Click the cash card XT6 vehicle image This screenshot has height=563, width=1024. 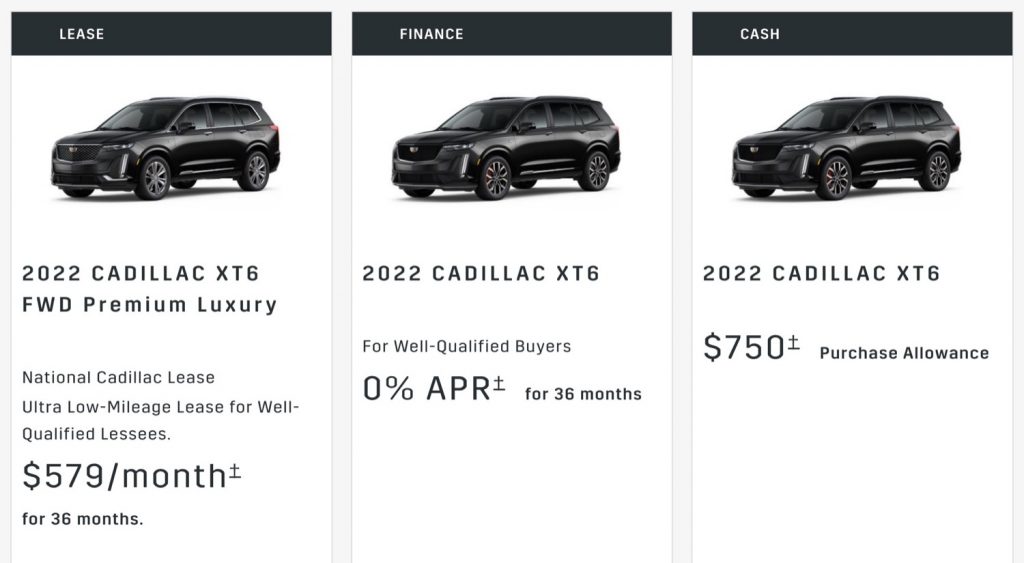[847, 148]
